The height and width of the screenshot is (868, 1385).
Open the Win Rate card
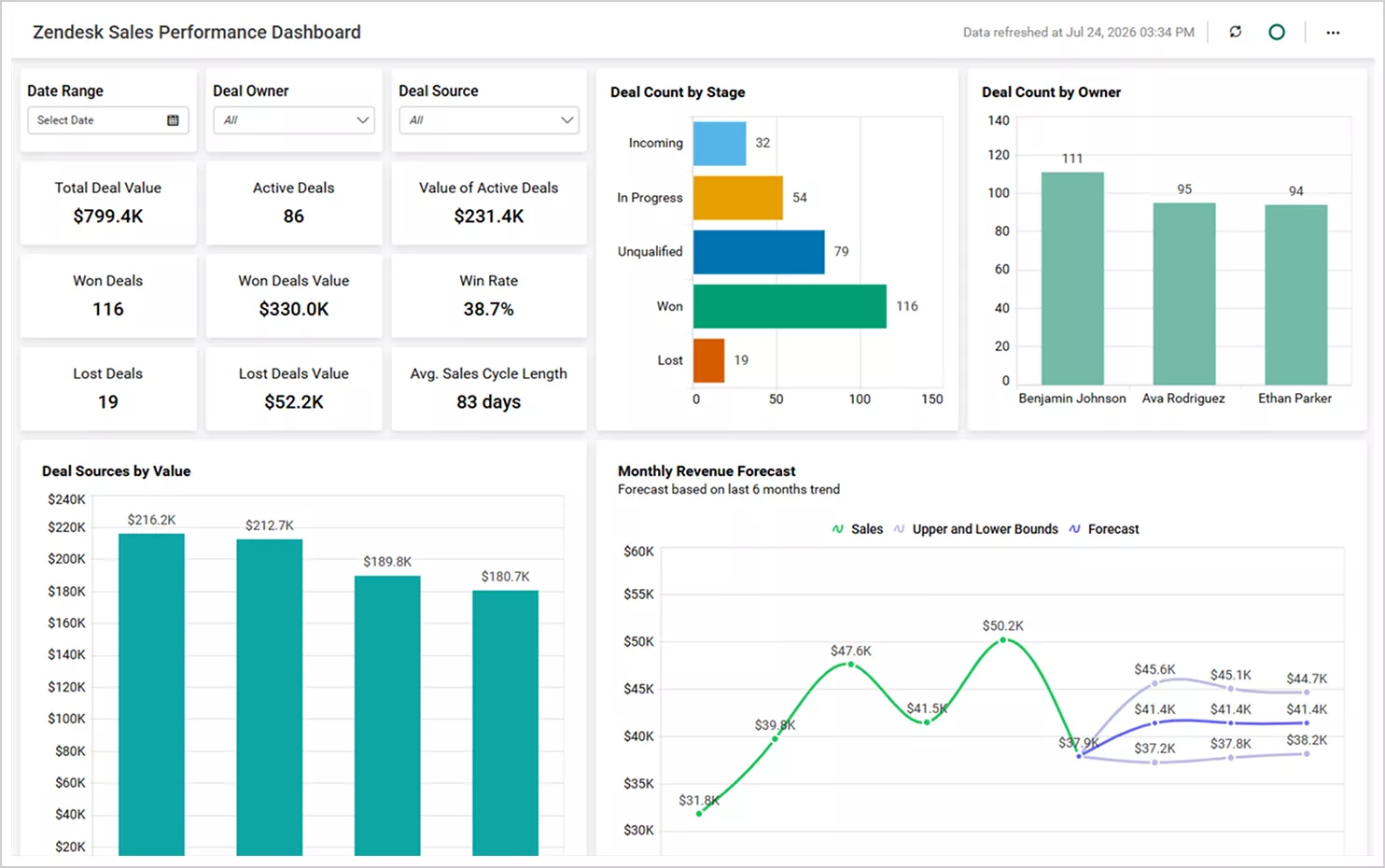coord(489,296)
